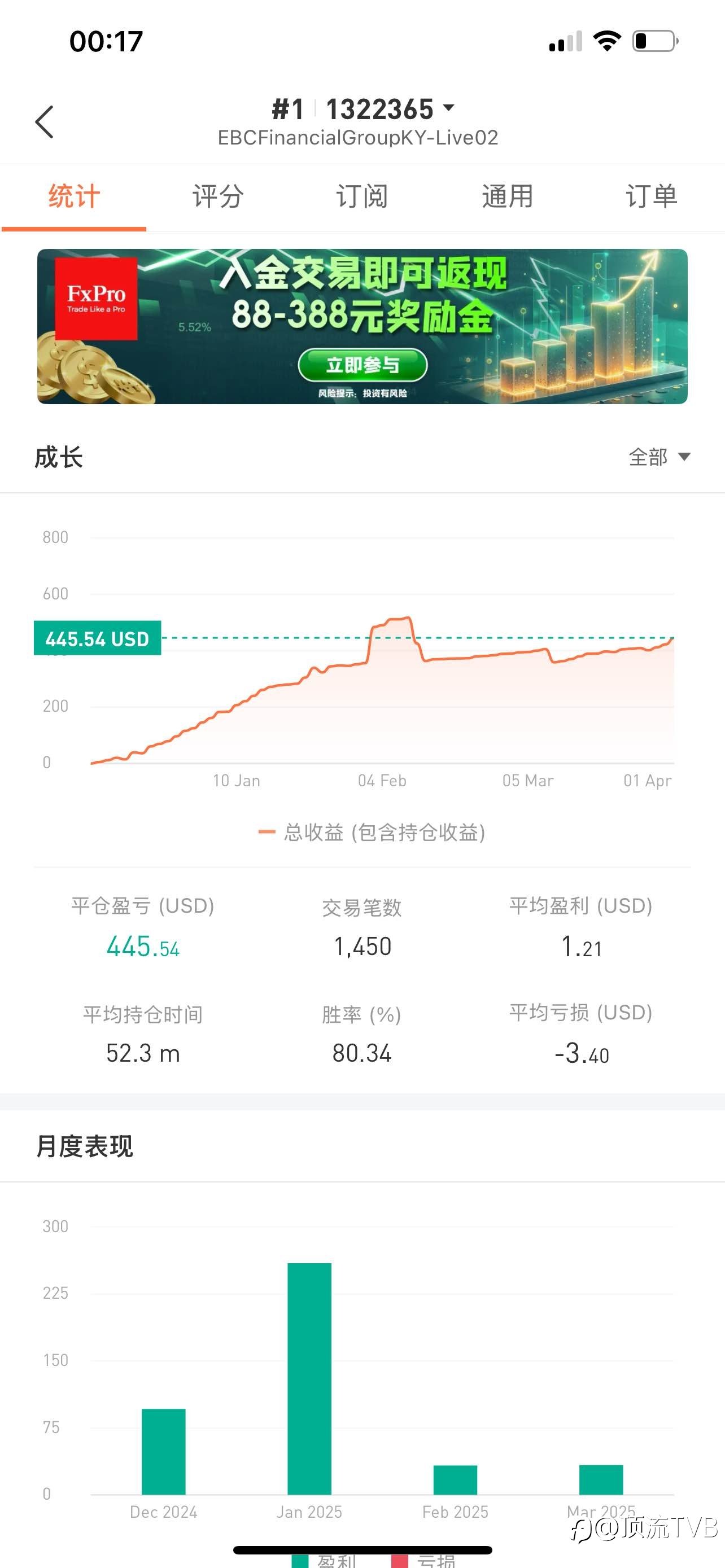Tap the Wi-Fi status icon
The image size is (725, 1568).
coord(607,41)
